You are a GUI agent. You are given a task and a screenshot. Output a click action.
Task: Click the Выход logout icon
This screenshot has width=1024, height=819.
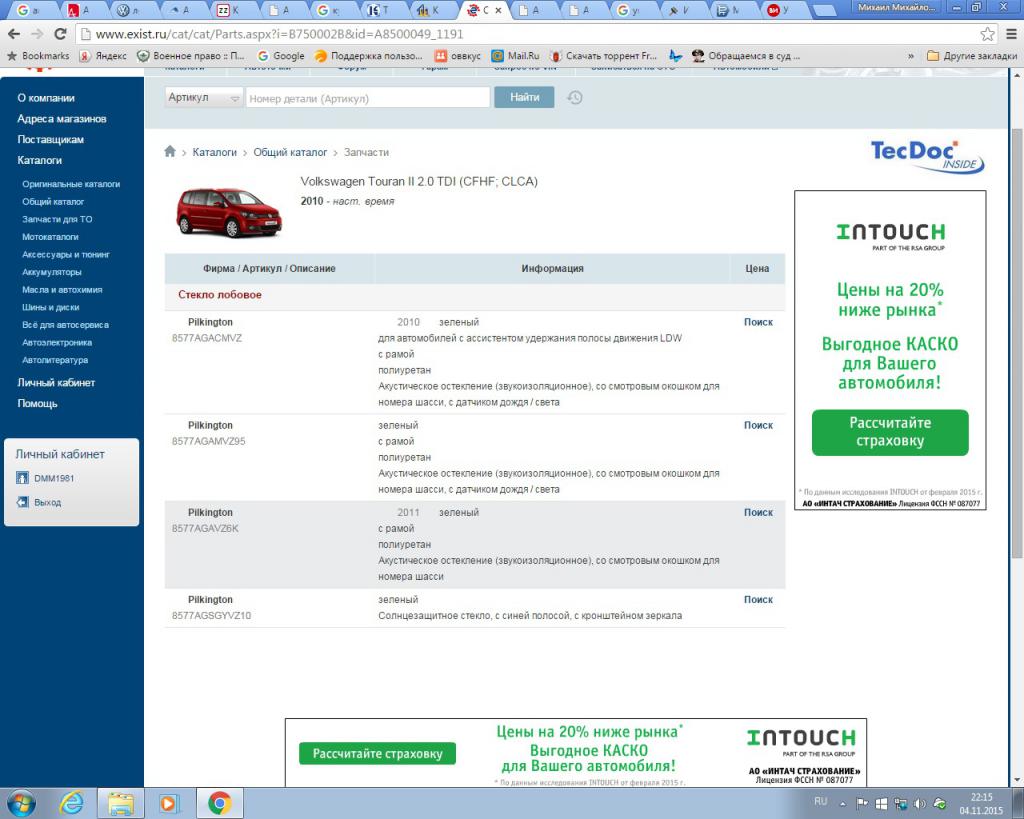[x=22, y=502]
